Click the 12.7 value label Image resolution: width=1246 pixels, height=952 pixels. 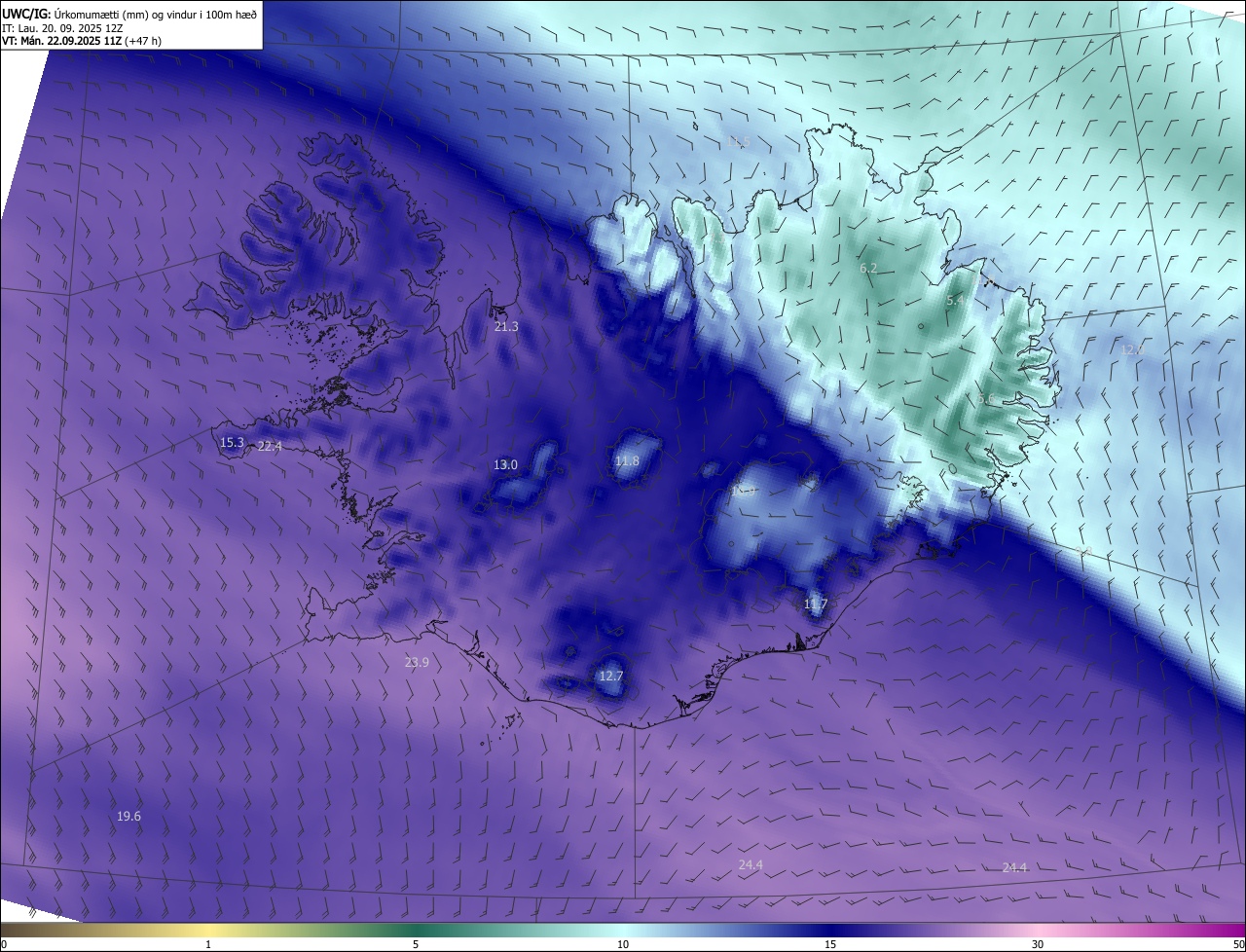pyautogui.click(x=610, y=677)
